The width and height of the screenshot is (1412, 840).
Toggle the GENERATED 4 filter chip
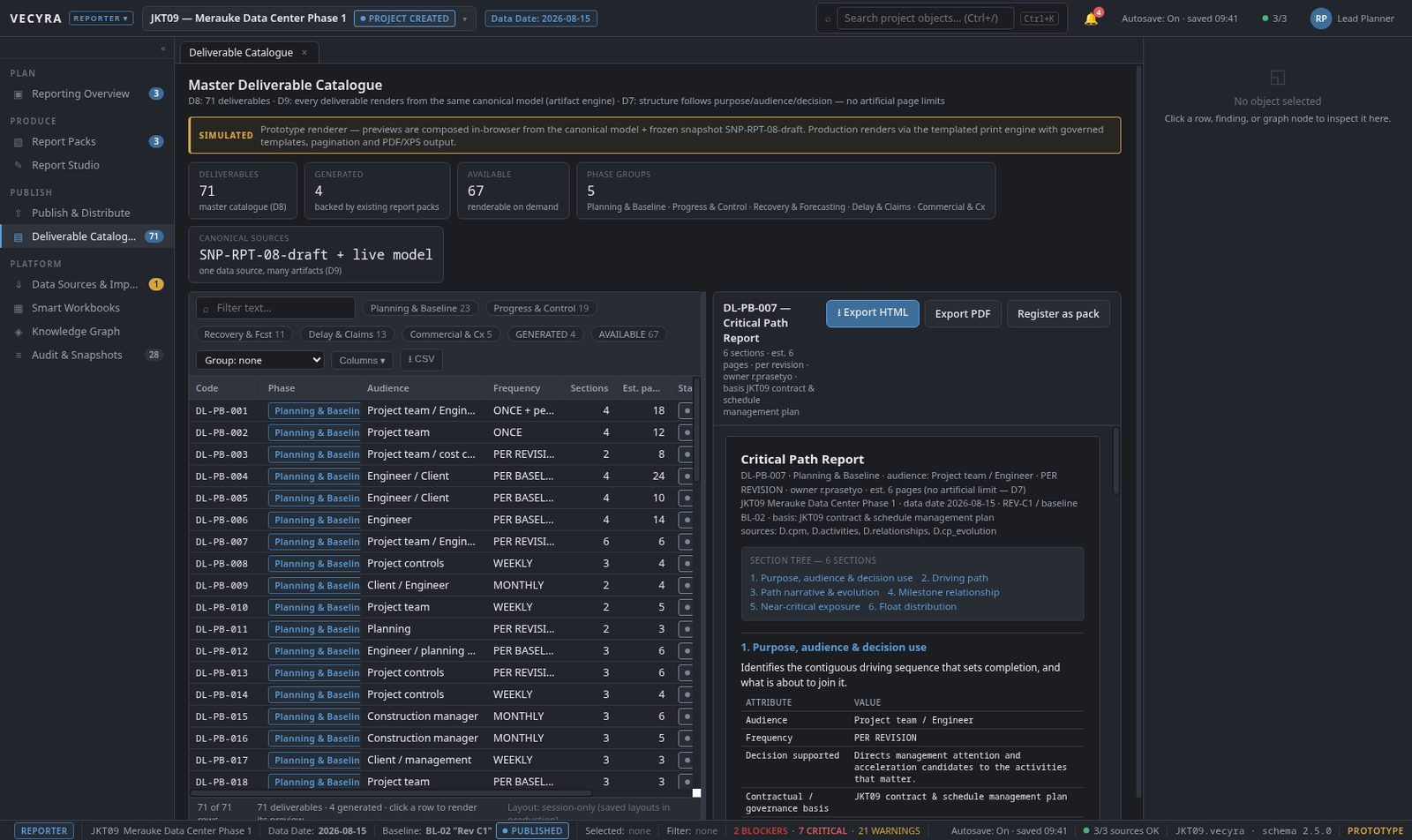point(545,334)
